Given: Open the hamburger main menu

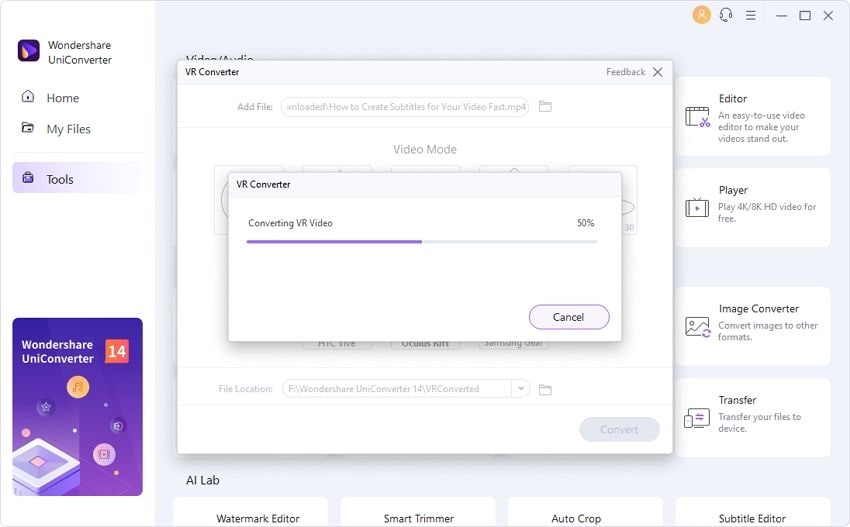Looking at the screenshot, I should 751,15.
